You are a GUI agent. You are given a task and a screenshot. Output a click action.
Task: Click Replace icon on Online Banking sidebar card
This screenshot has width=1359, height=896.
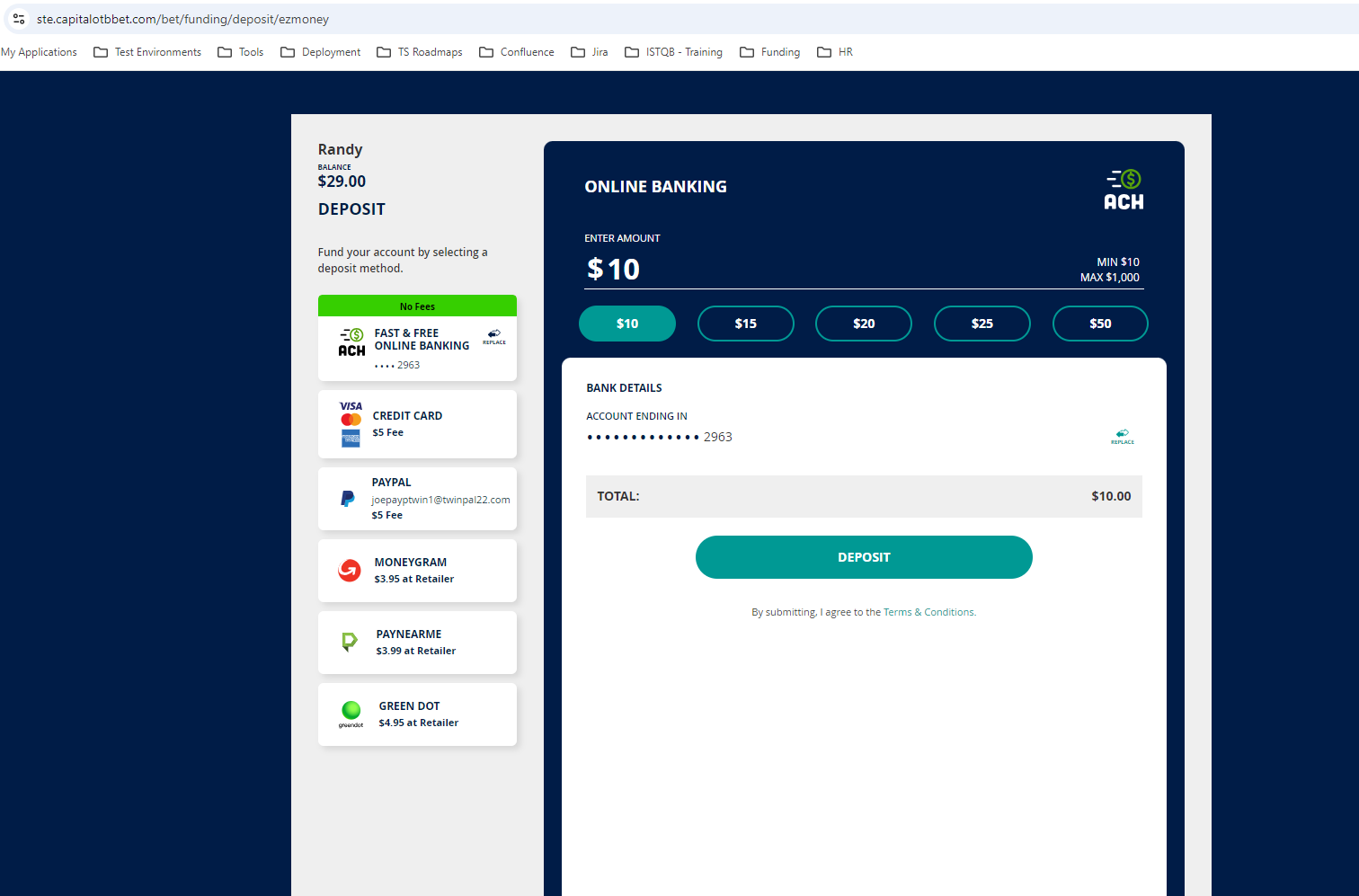[x=494, y=337]
